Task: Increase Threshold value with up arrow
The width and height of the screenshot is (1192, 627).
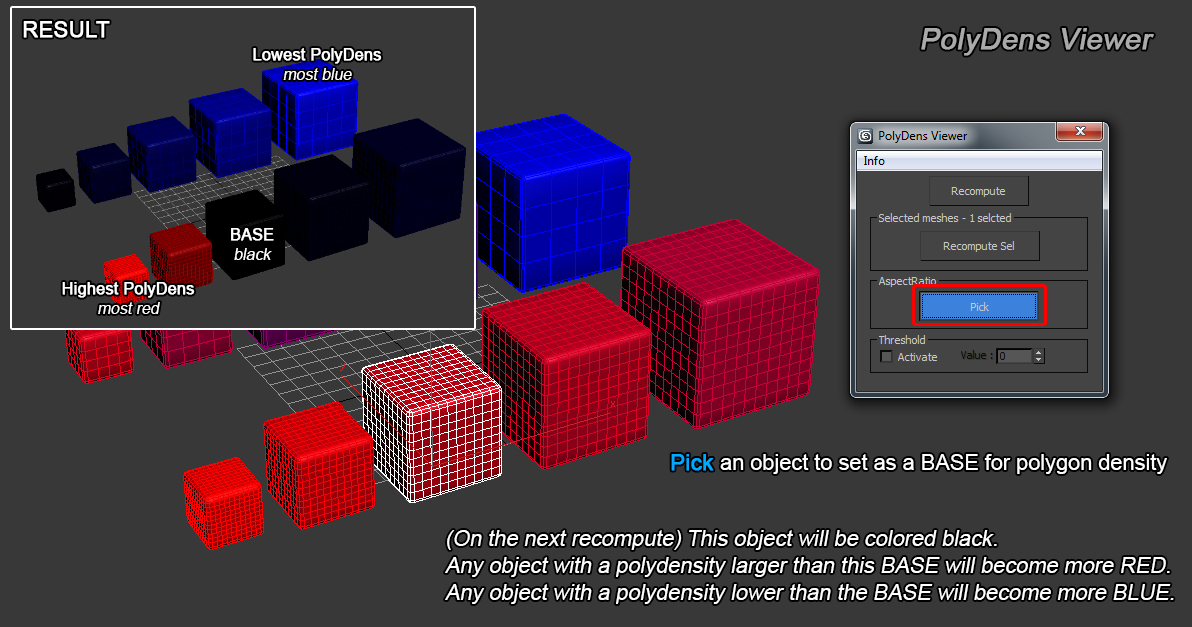Action: pos(1039,352)
